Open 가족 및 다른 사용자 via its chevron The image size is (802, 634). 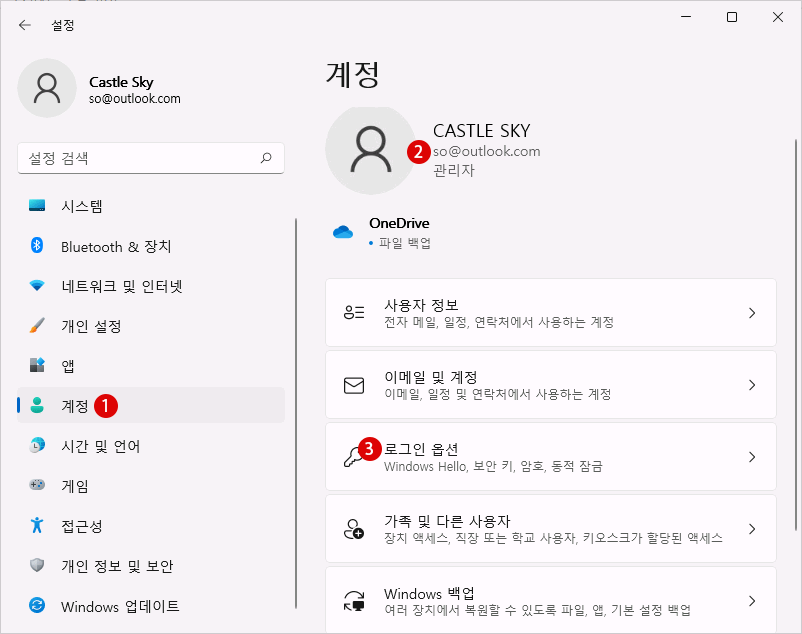752,529
